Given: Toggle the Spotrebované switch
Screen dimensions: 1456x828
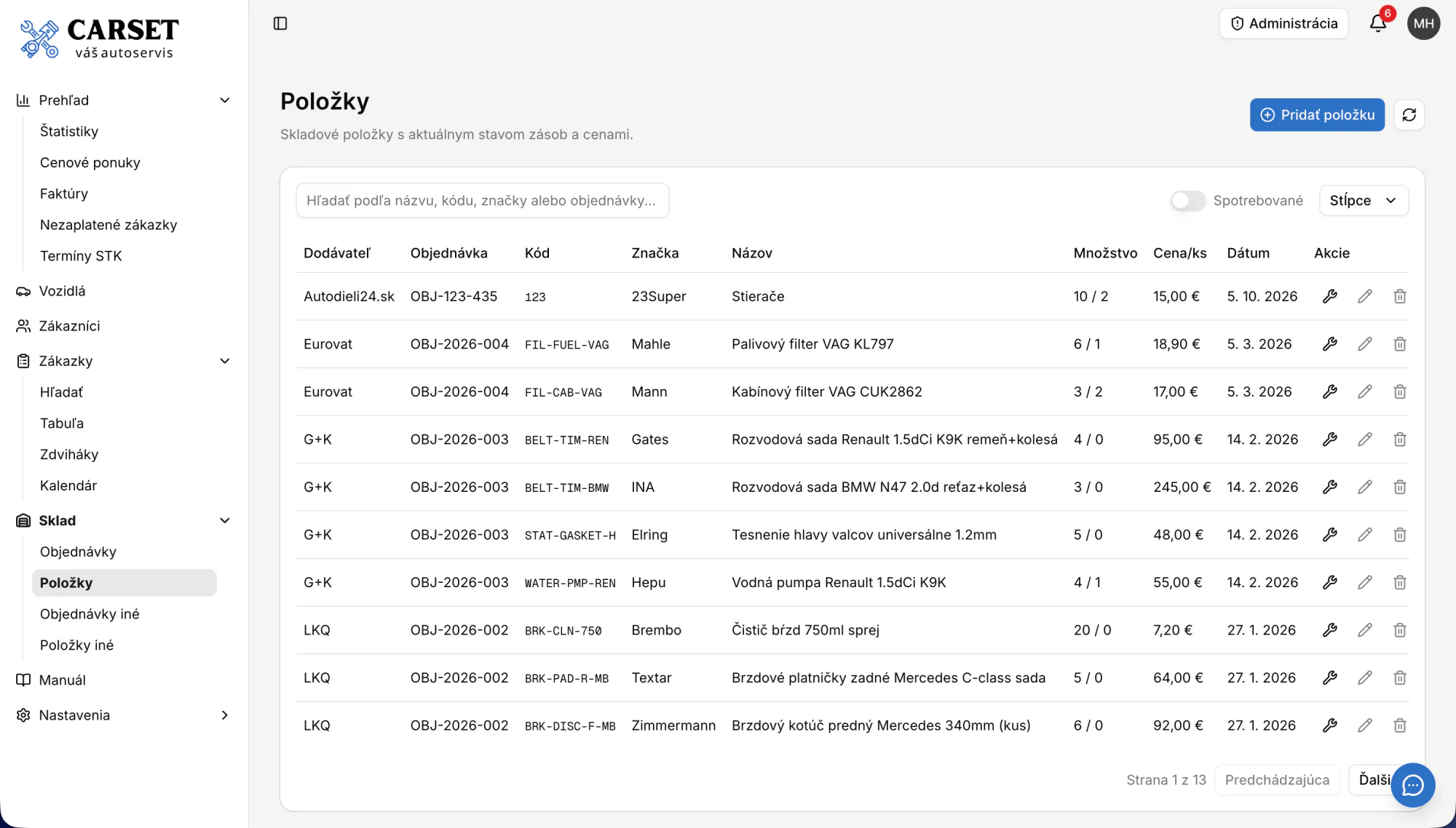Looking at the screenshot, I should point(1188,201).
